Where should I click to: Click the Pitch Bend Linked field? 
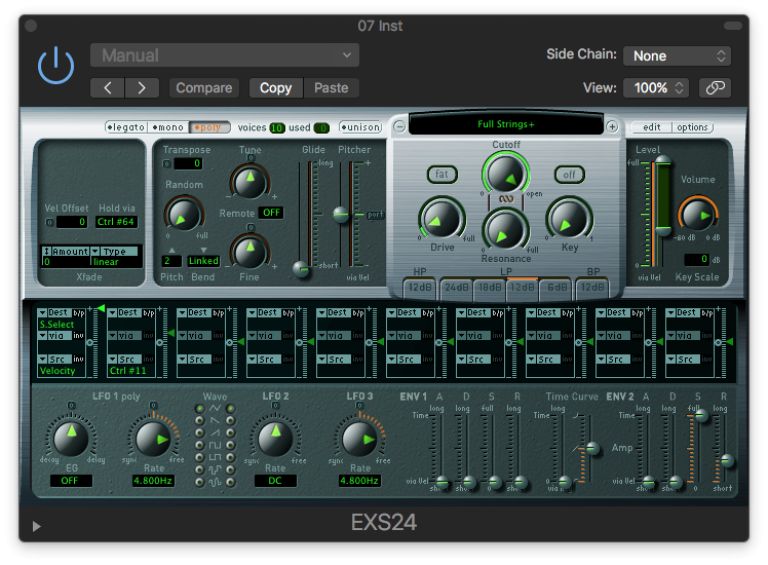click(x=203, y=260)
